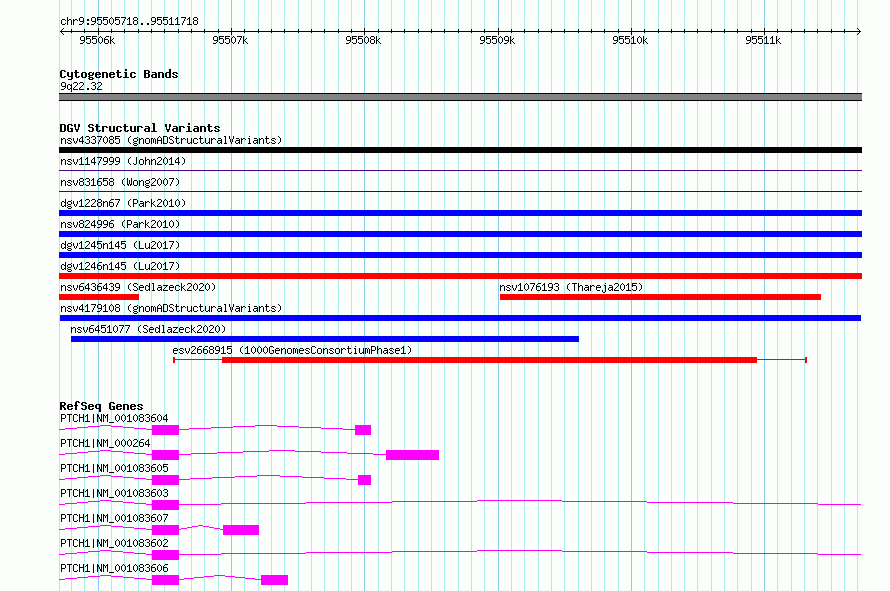Select the nsv6451077 (Sedlazeck2020) blue bar
This screenshot has width=890, height=591.
[325, 339]
